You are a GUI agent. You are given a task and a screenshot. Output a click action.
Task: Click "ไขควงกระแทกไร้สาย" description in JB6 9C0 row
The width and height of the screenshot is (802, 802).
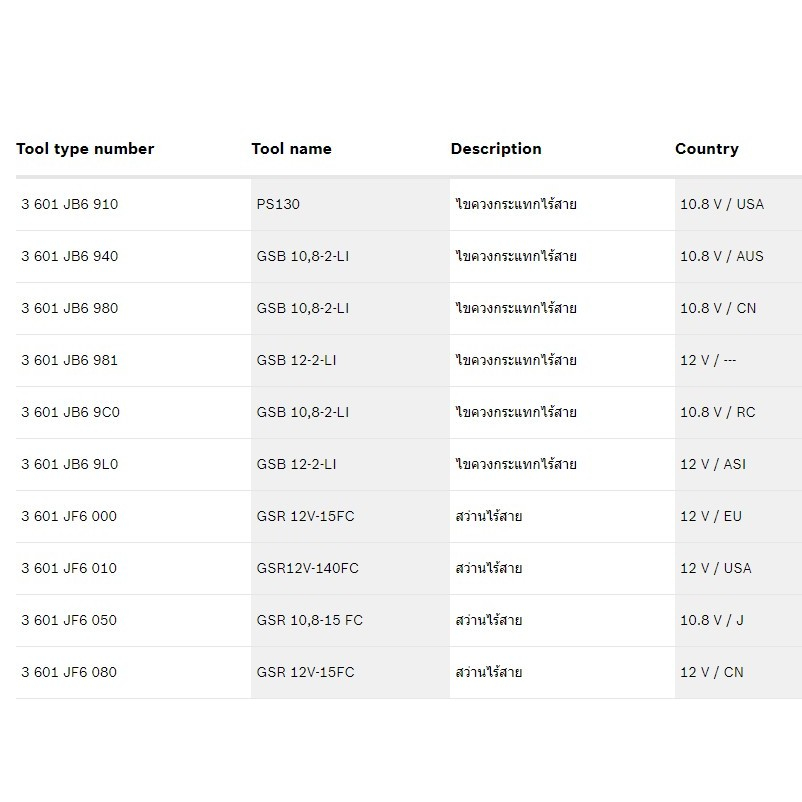pos(516,412)
